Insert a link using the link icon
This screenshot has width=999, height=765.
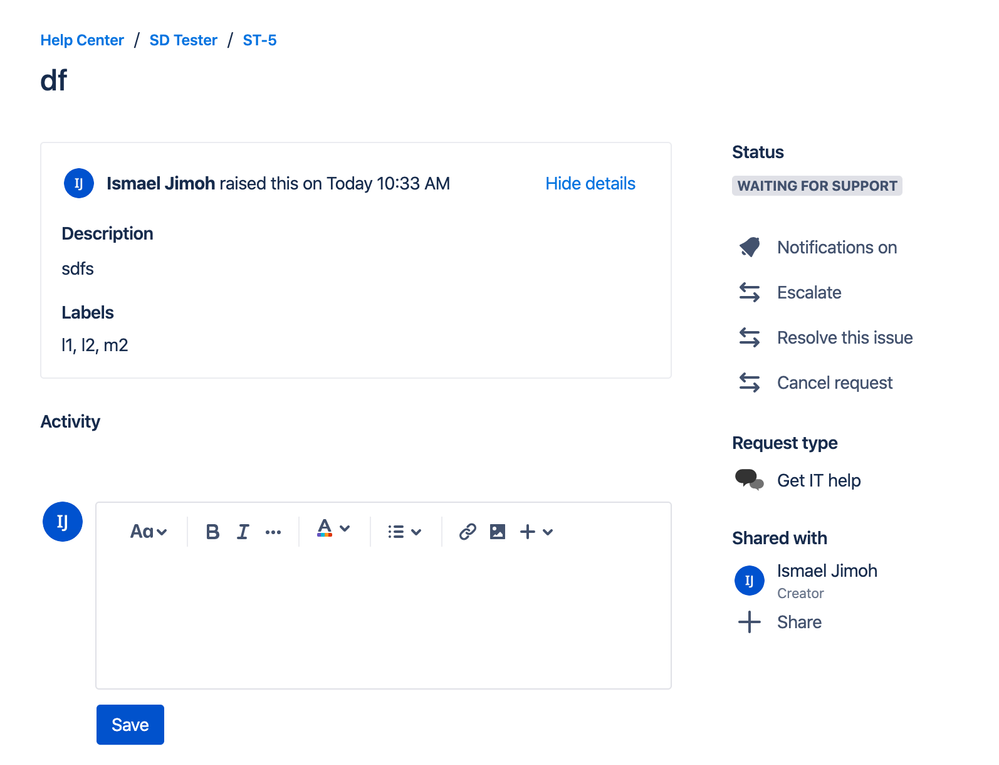click(x=467, y=531)
